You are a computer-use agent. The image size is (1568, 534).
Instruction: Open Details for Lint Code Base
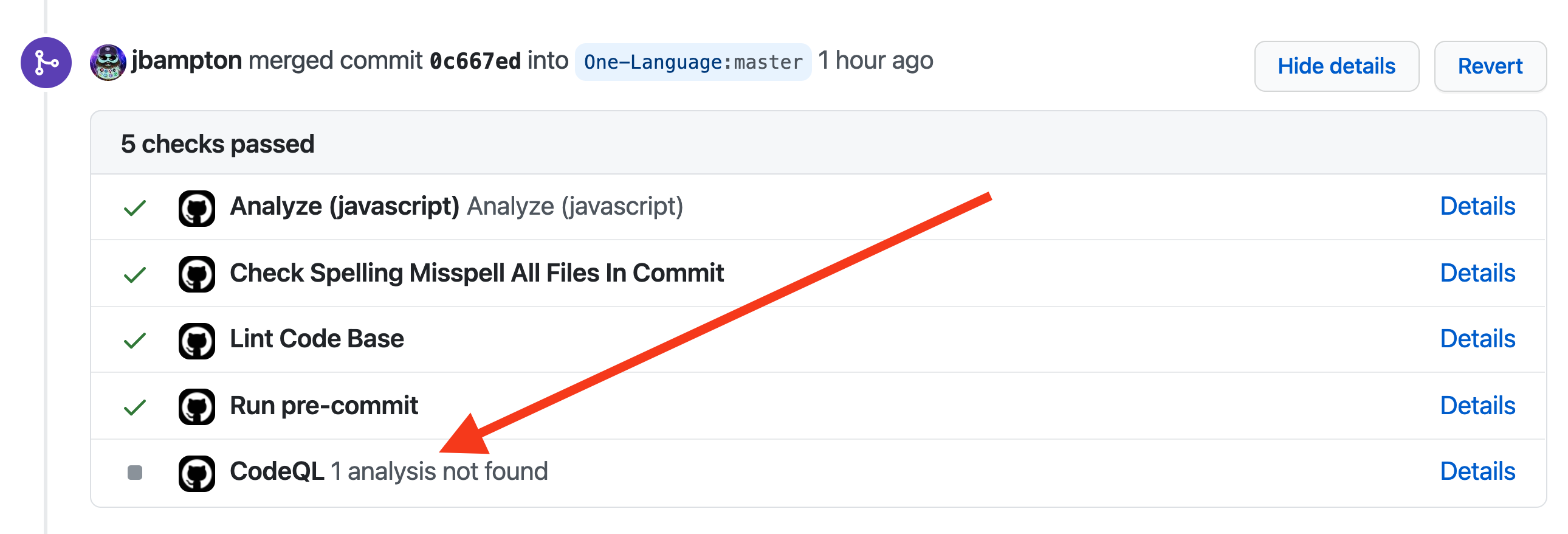point(1477,339)
